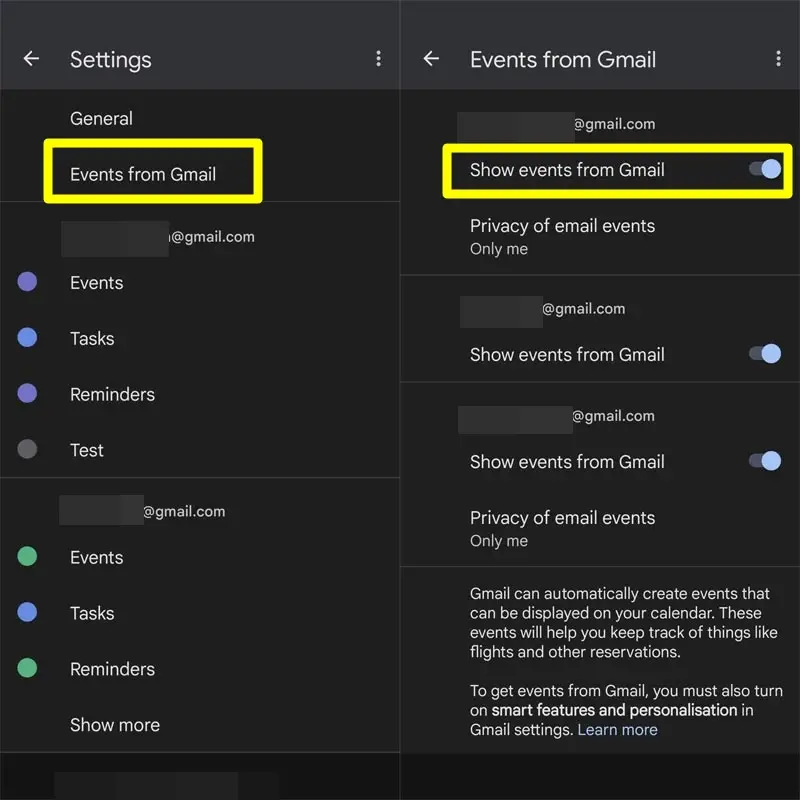The image size is (800, 800).
Task: Click green color dot next to second account Events
Action: (27, 556)
